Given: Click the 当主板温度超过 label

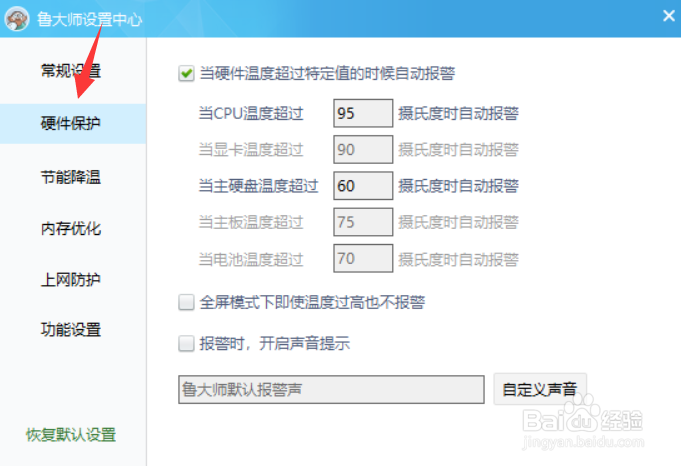Looking at the screenshot, I should 251,222.
